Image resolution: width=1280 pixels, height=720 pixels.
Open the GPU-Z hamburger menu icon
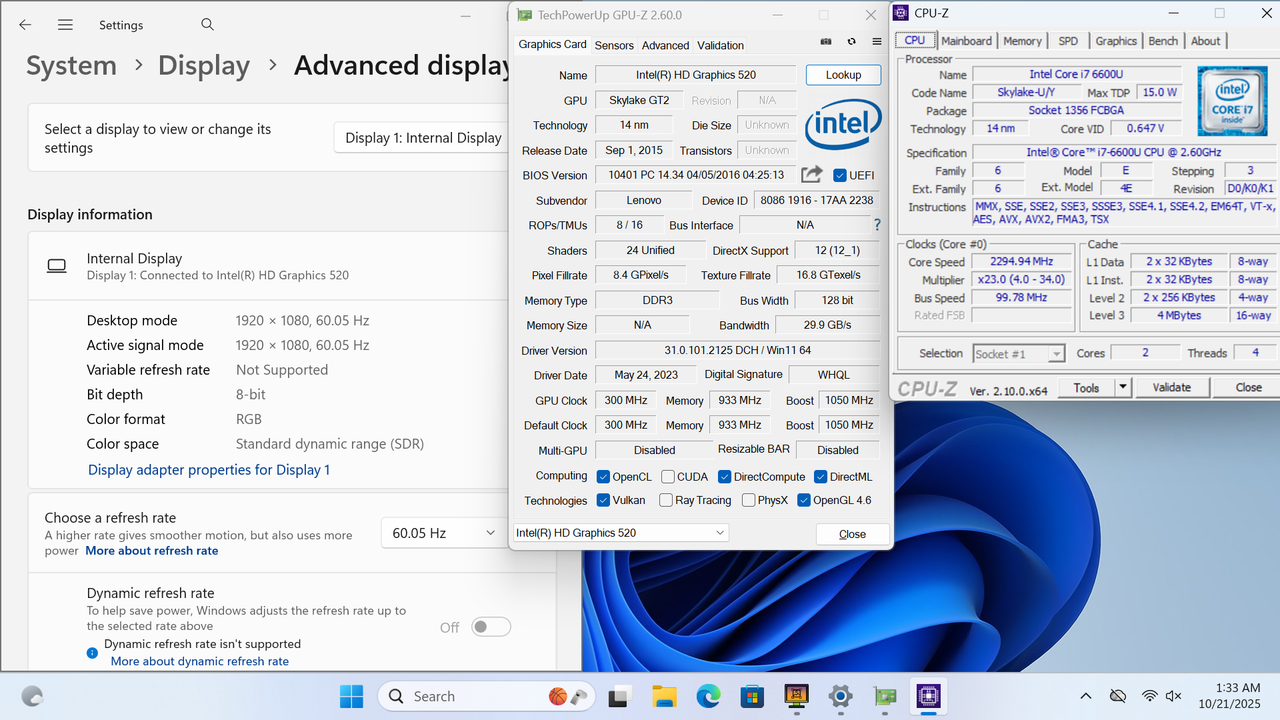coord(876,41)
